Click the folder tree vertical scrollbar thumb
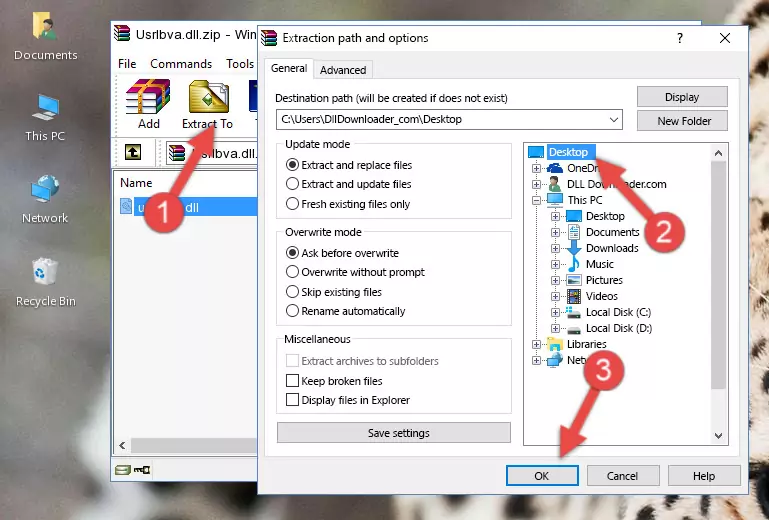The image size is (769, 520). tap(718, 275)
